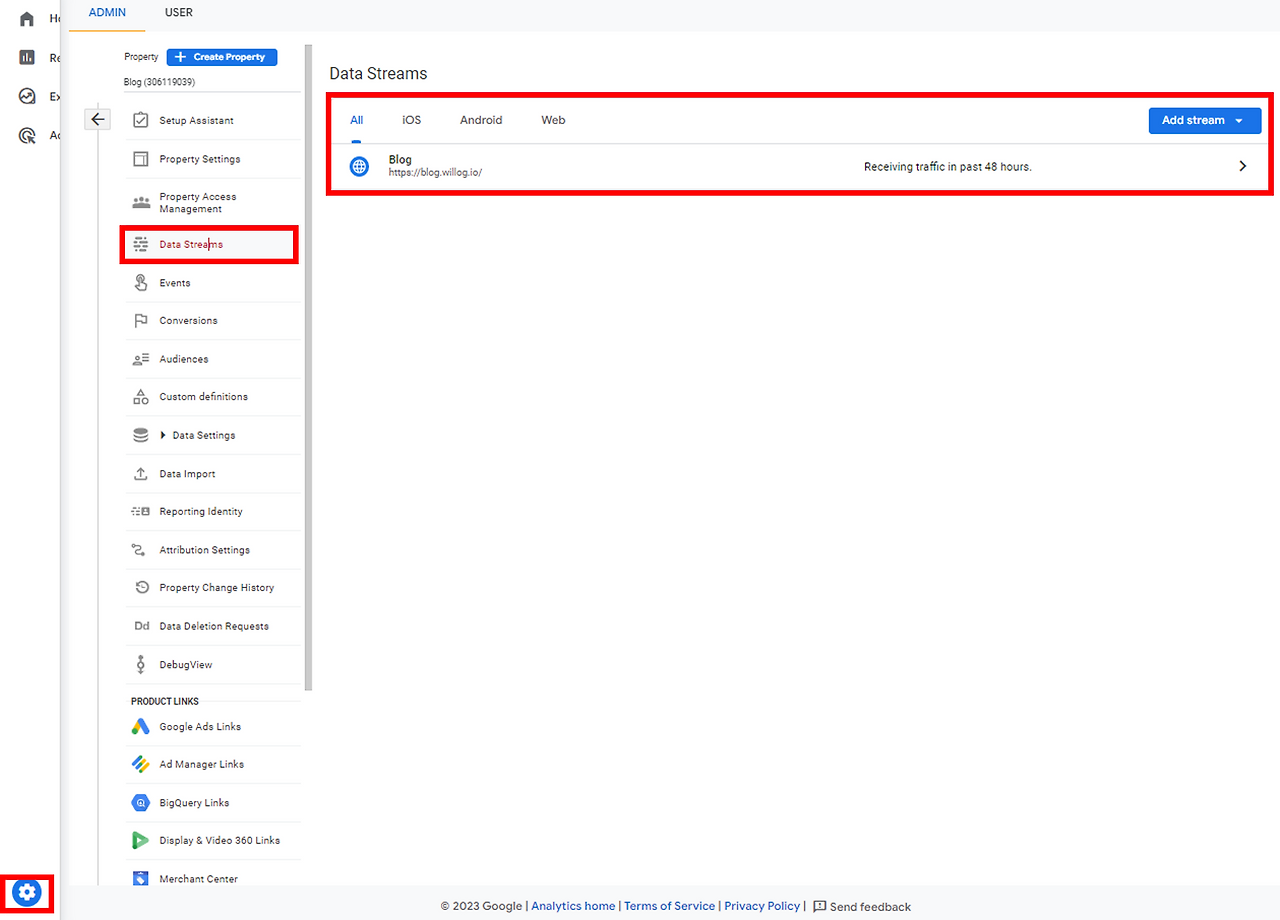Click the Ad Manager logo icon
Viewport: 1280px width, 920px height.
[x=141, y=764]
